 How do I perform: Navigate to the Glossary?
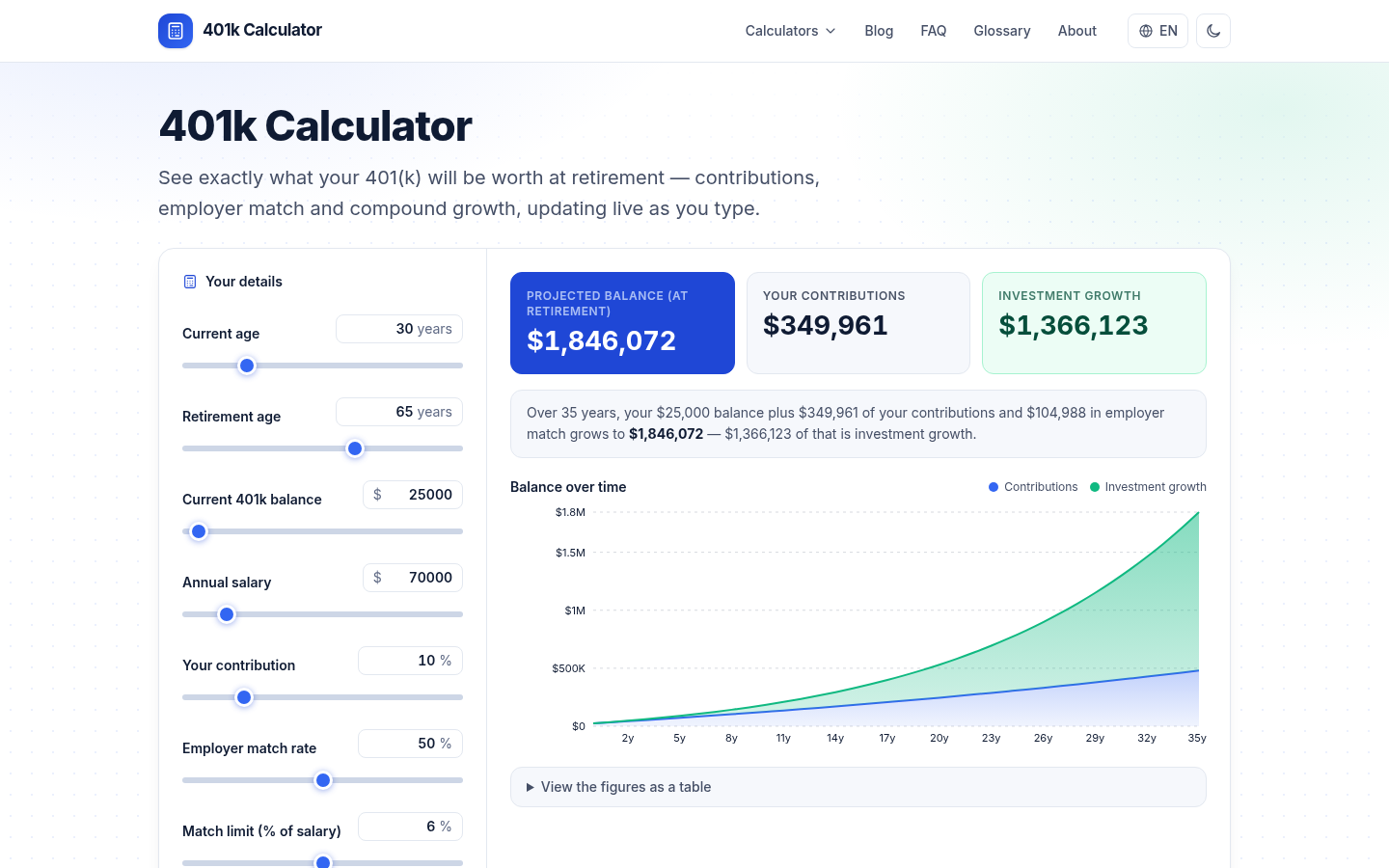1002,31
